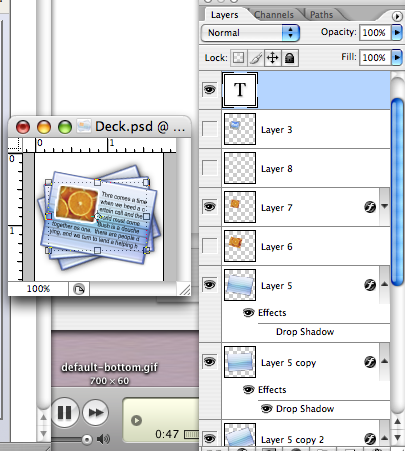Select the text layer T thumbnail
The width and height of the screenshot is (405, 451).
click(x=240, y=90)
